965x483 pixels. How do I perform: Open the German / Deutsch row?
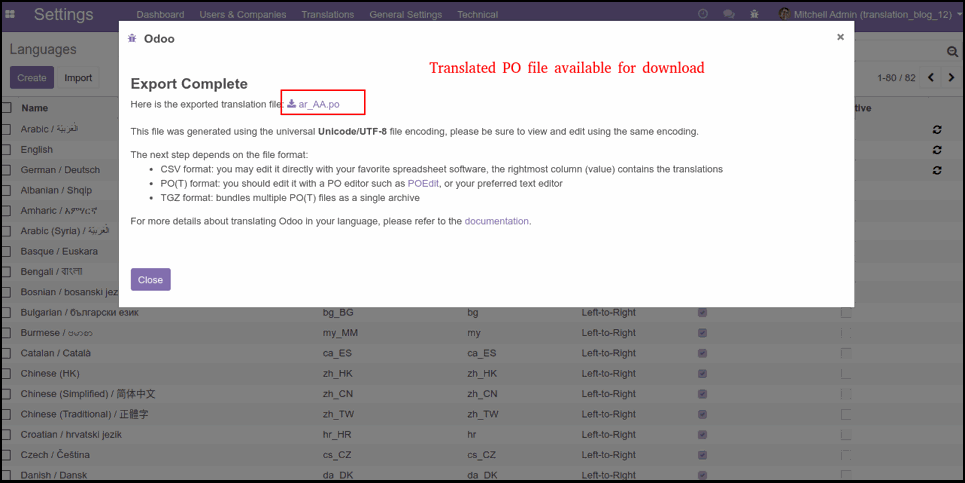[60, 170]
